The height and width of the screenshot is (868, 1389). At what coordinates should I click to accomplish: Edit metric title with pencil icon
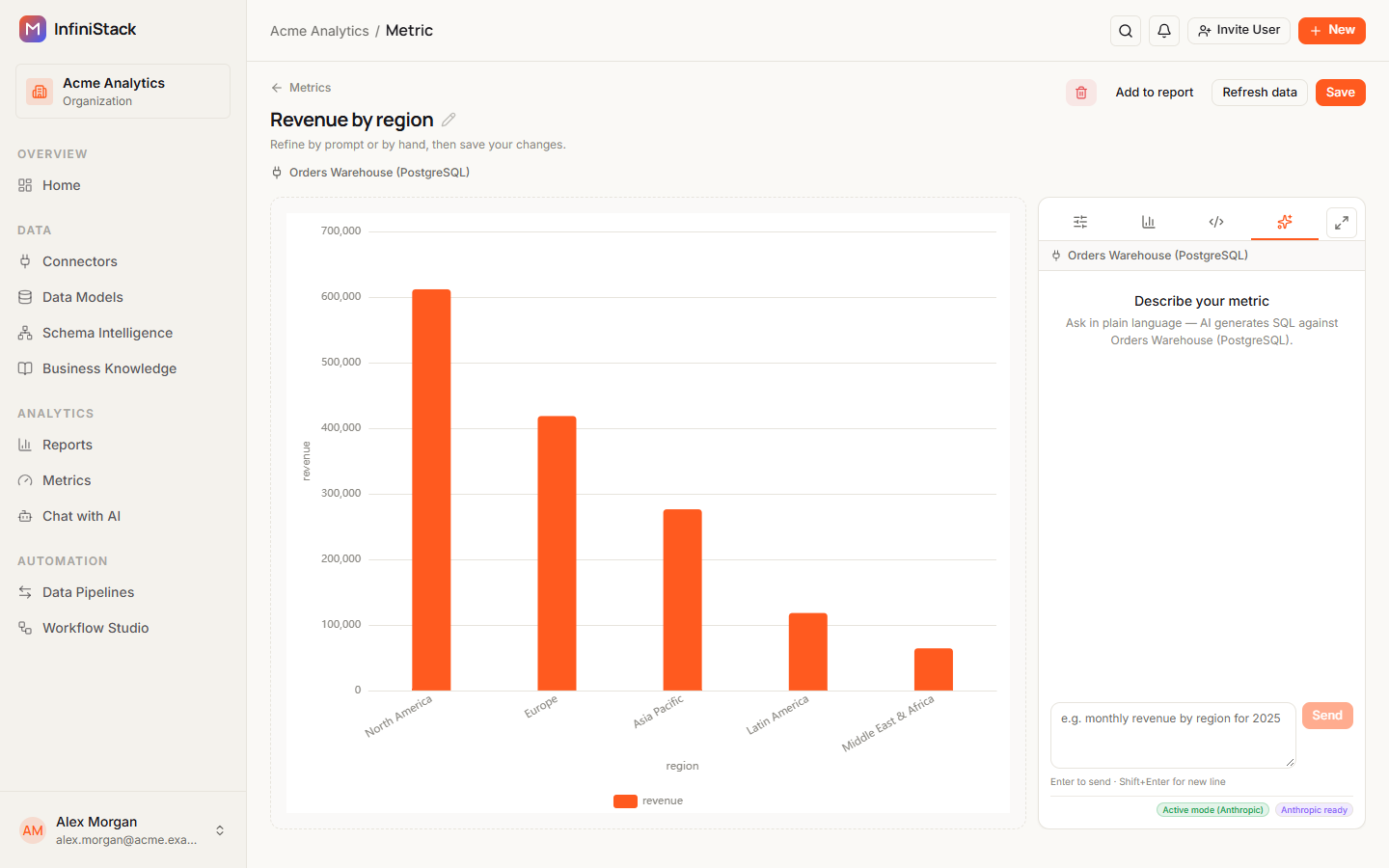pyautogui.click(x=449, y=120)
